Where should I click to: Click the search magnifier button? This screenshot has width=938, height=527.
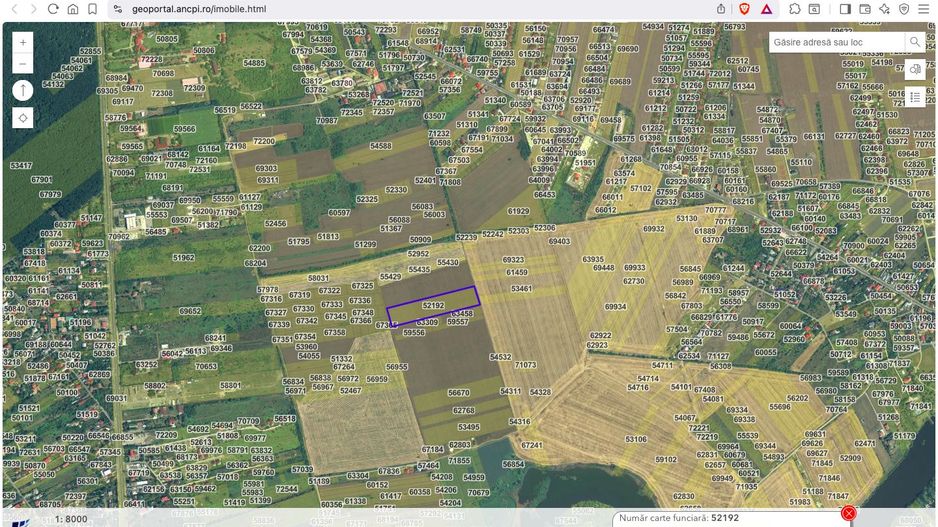pyautogui.click(x=914, y=42)
